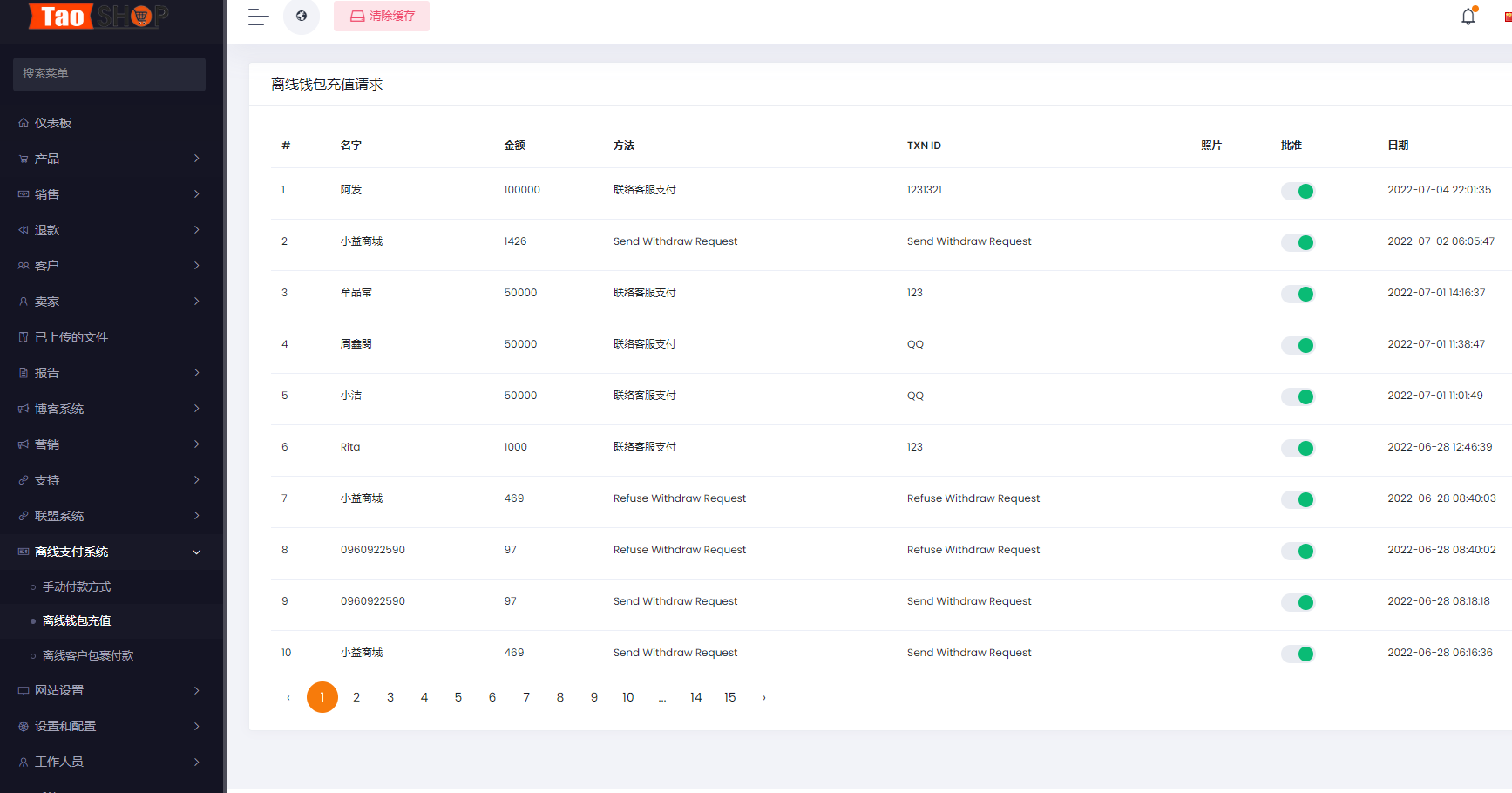Open the 已上传的文件 uploaded files icon
This screenshot has height=793, width=1512.
tap(24, 336)
